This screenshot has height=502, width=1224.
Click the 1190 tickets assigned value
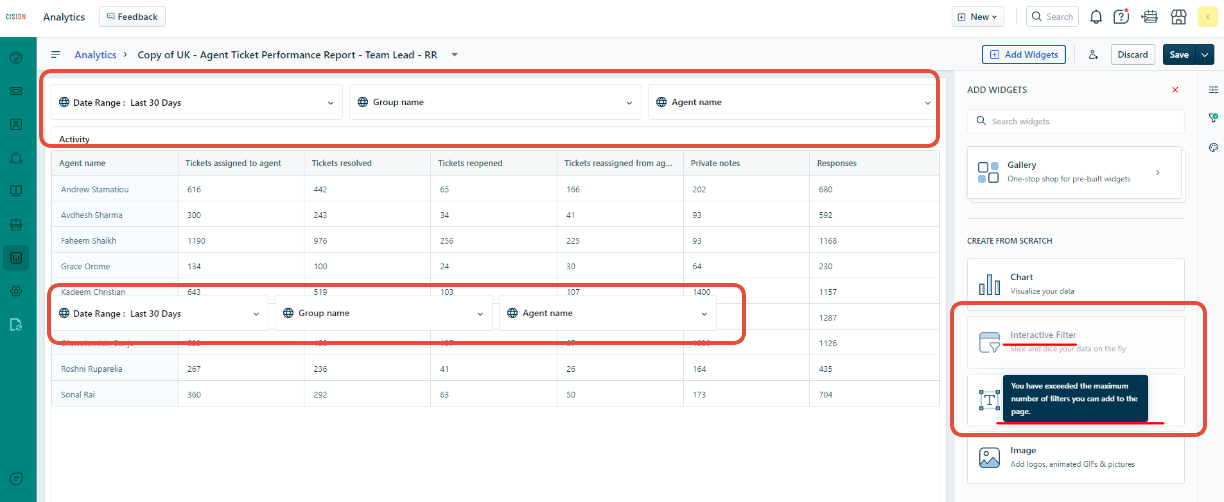point(196,240)
